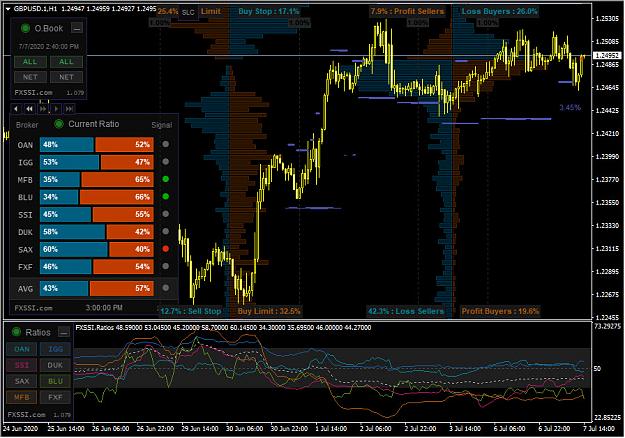Click the double-left rewind arrow button
The width and height of the screenshot is (625, 438).
tap(29, 108)
